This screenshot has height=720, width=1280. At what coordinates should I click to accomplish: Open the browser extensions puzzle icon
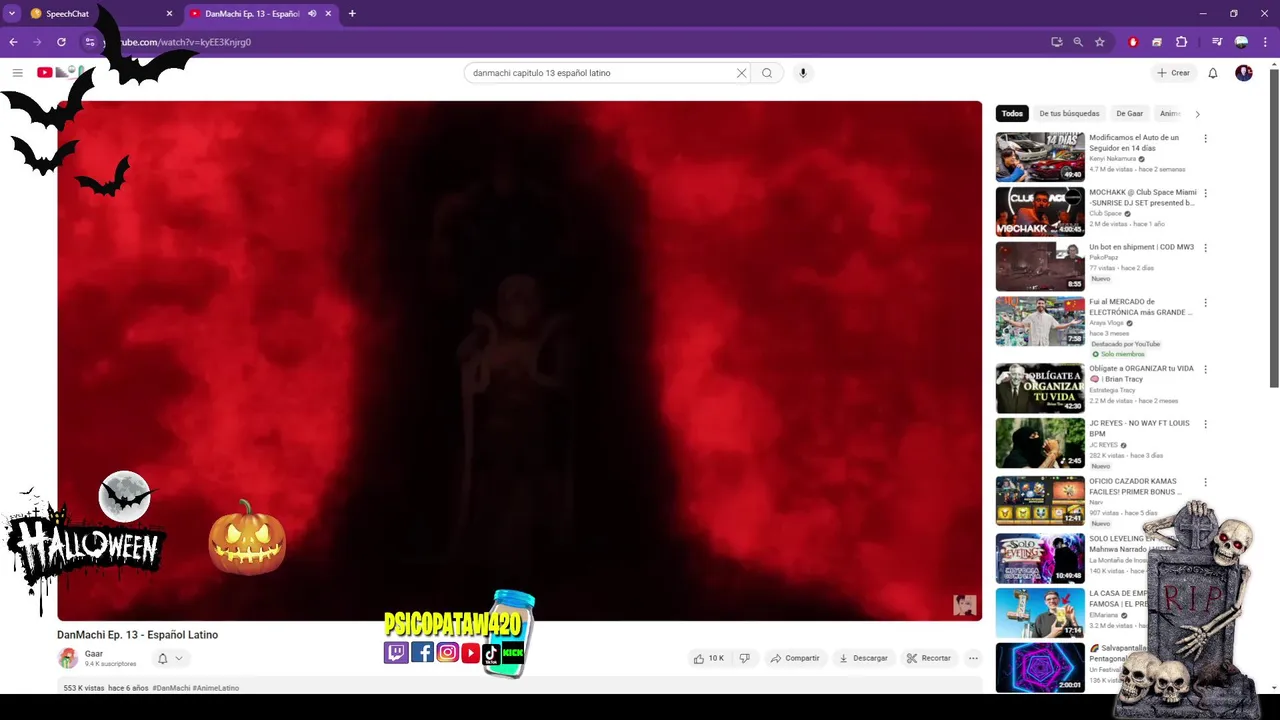click(1181, 42)
